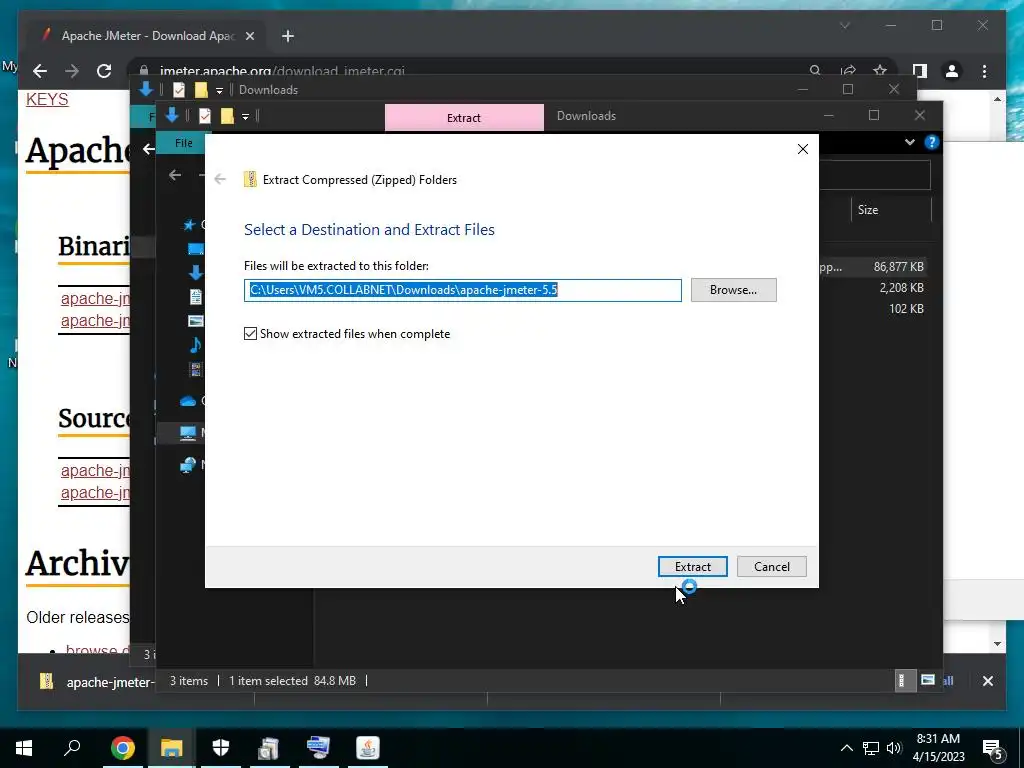The height and width of the screenshot is (768, 1024).
Task: Click New Folder icon in back Downloads window
Action: click(x=200, y=90)
